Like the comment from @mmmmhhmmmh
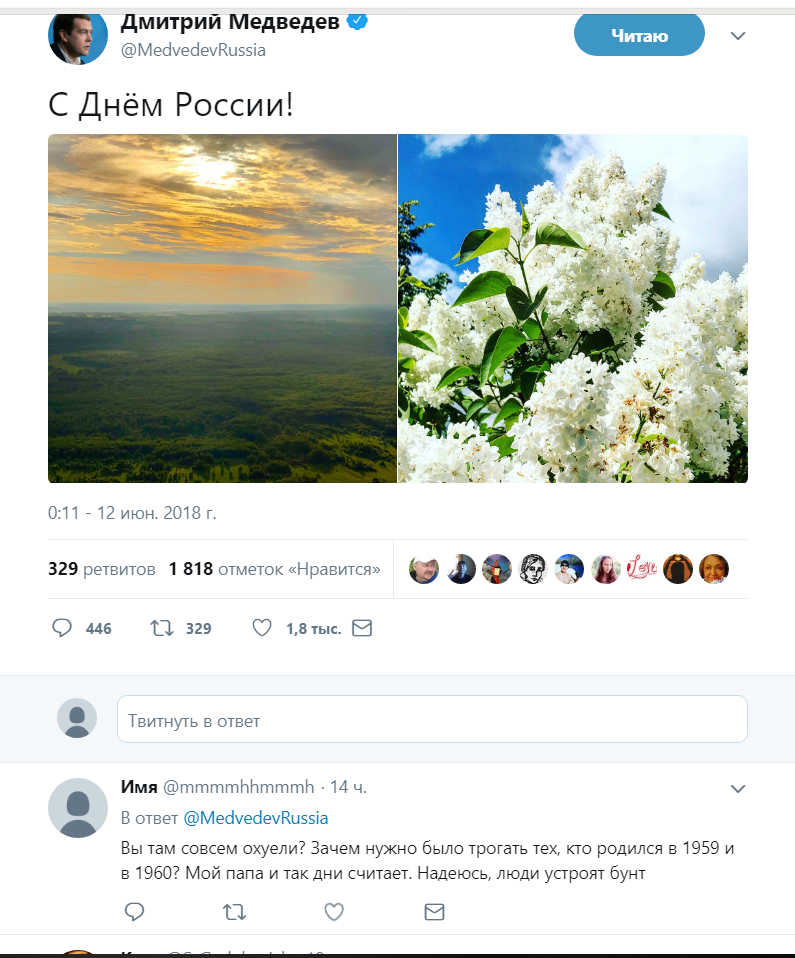795x958 pixels. 334,912
